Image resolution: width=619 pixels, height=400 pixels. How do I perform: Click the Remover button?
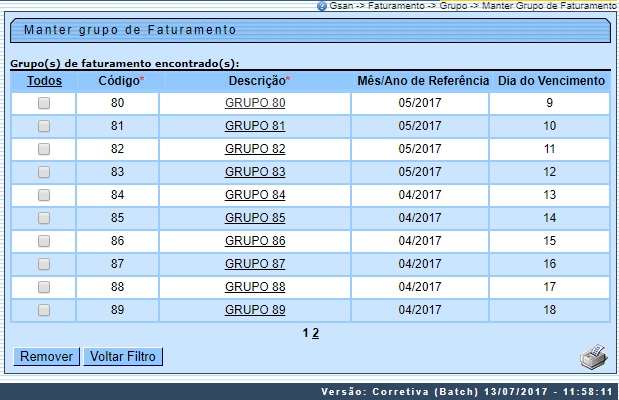click(47, 357)
